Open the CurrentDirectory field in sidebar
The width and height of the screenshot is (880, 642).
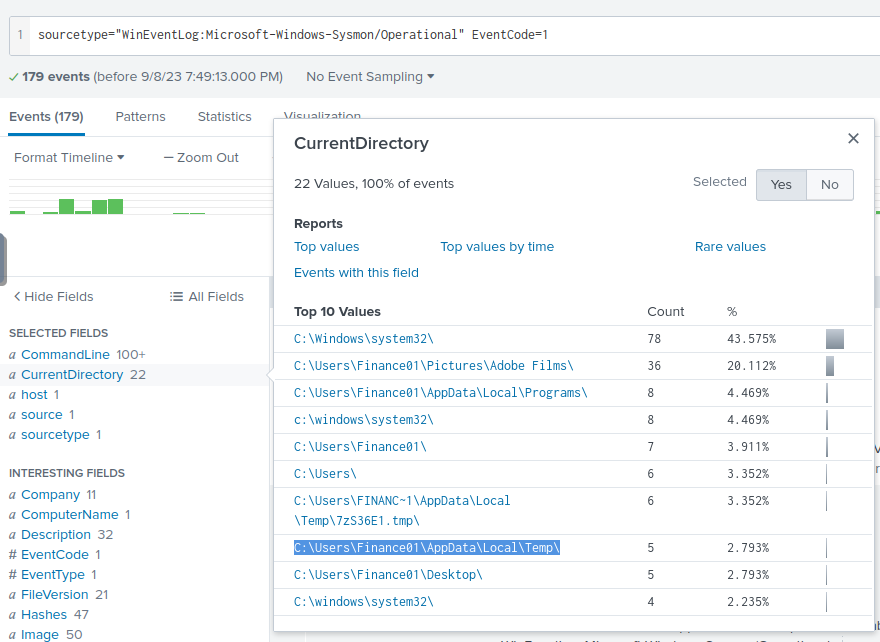coord(72,375)
